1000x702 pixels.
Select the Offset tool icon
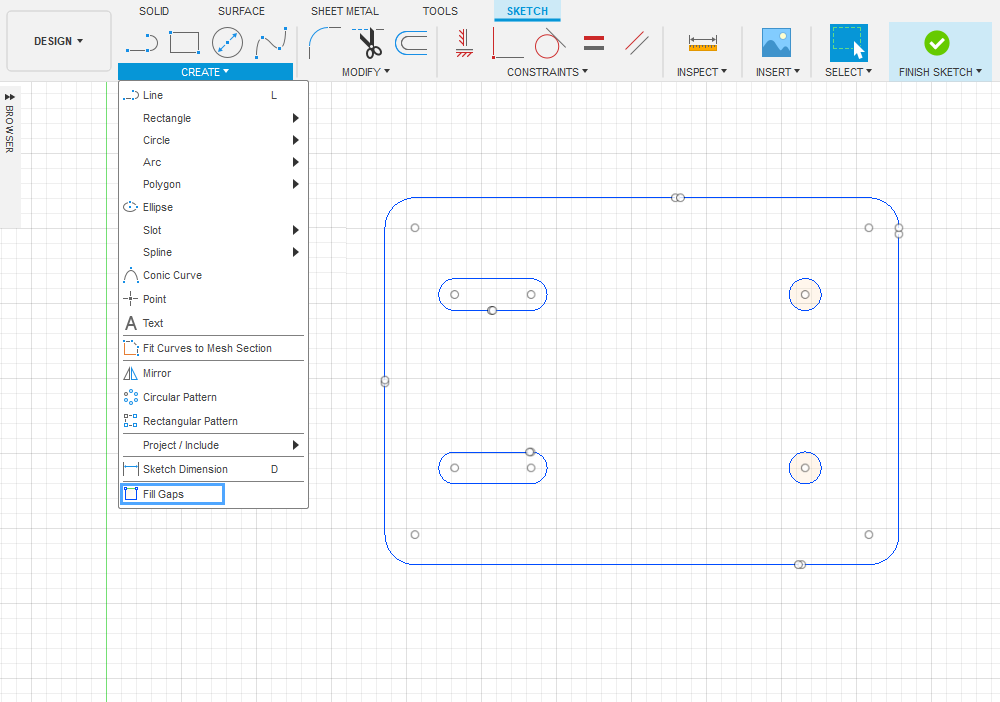tap(411, 43)
